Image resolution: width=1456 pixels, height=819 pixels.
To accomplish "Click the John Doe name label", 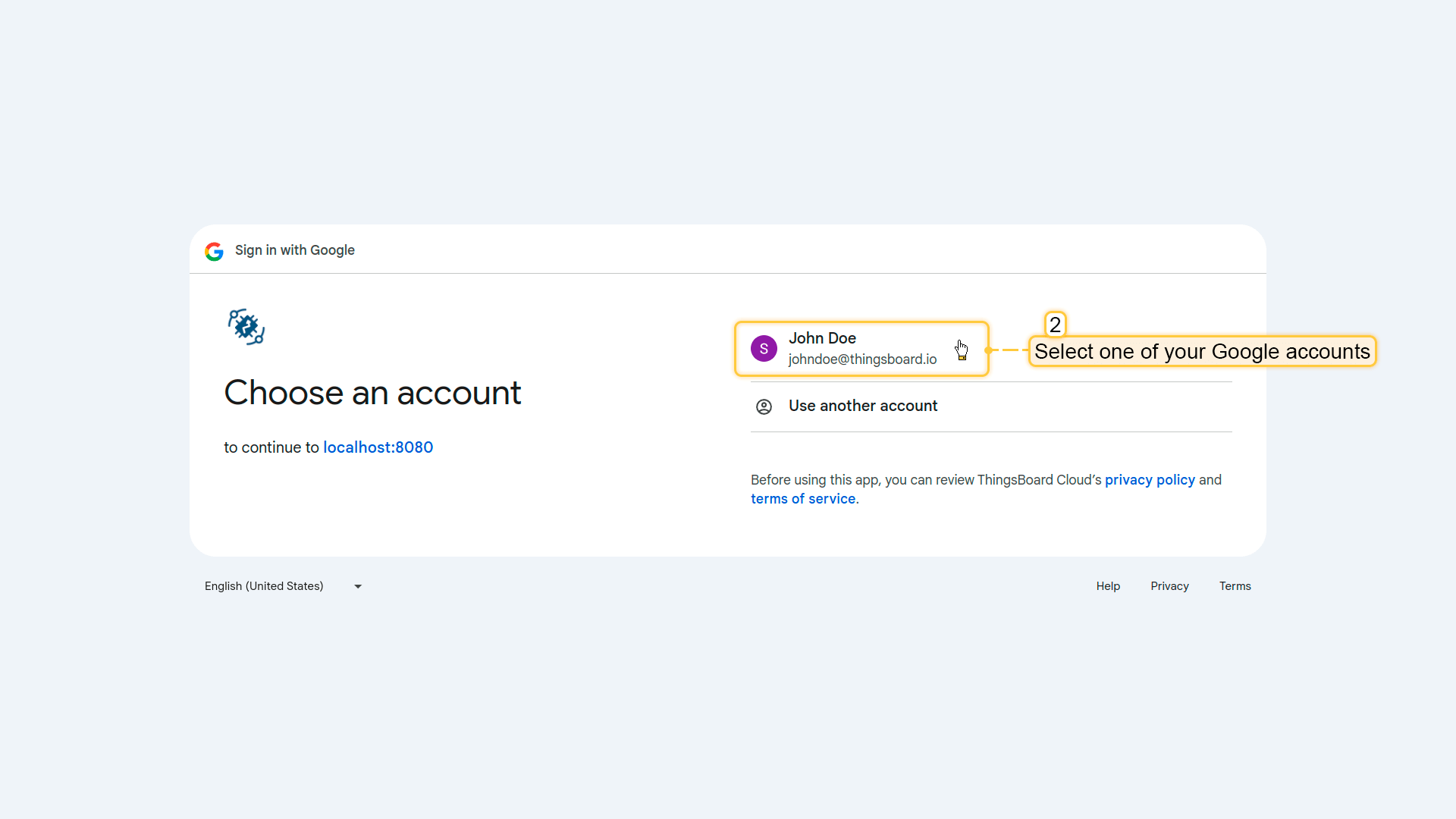I will pos(822,338).
